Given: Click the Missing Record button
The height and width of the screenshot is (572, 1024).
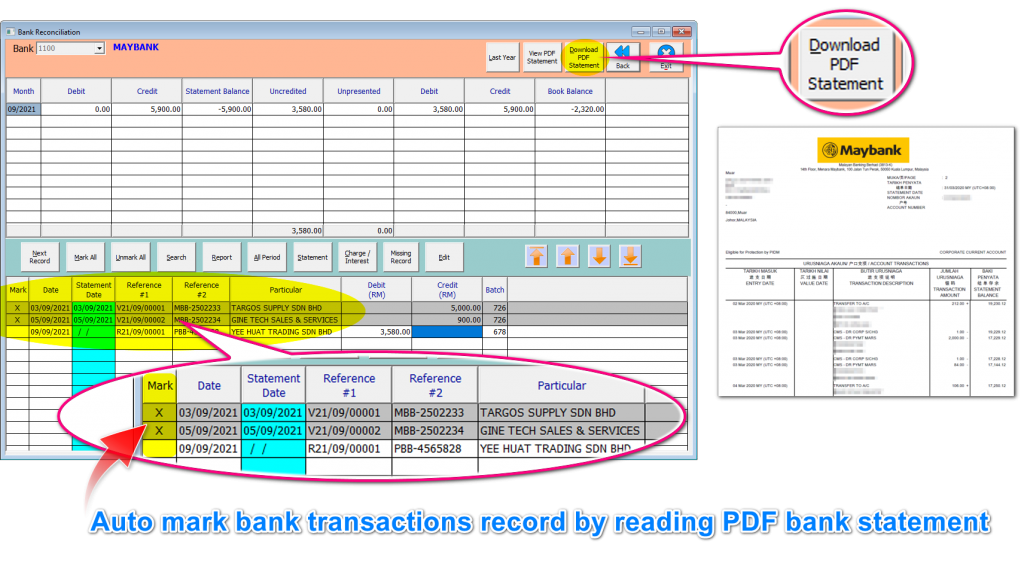Looking at the screenshot, I should click(x=400, y=257).
